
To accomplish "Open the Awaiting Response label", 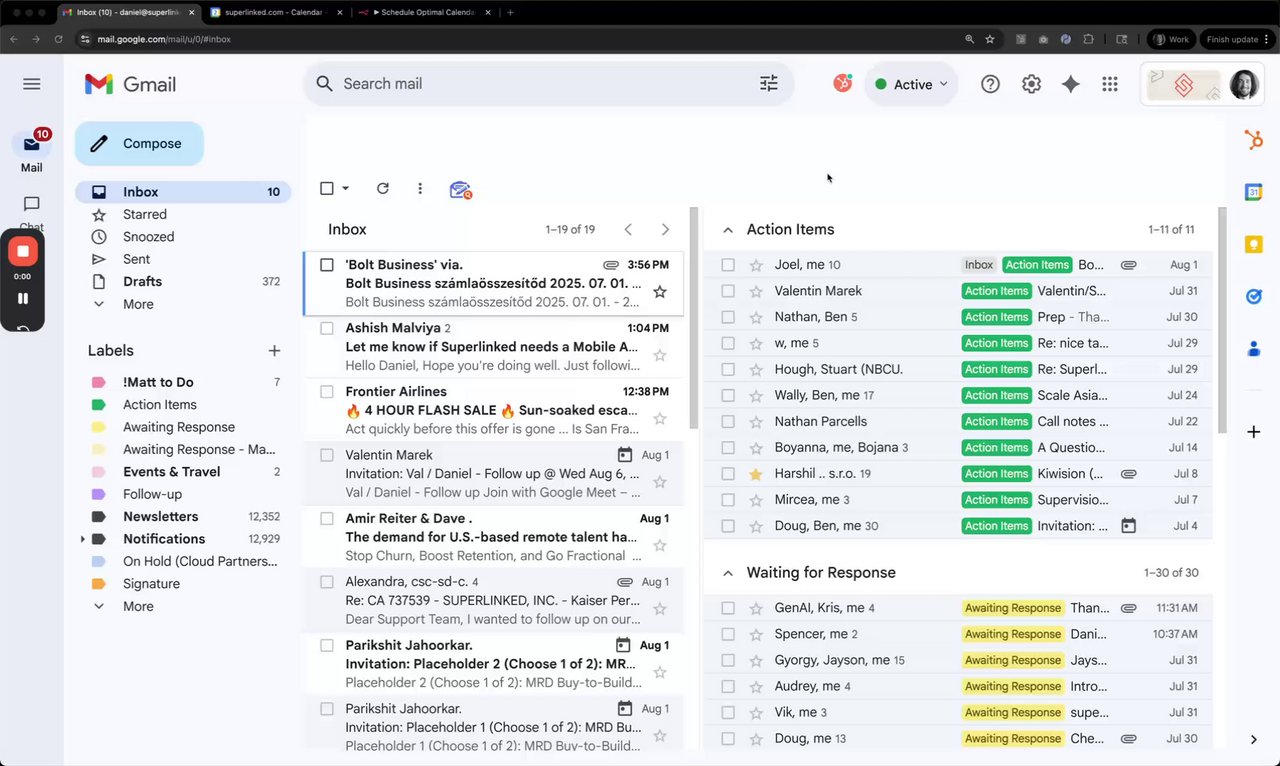I will point(179,427).
